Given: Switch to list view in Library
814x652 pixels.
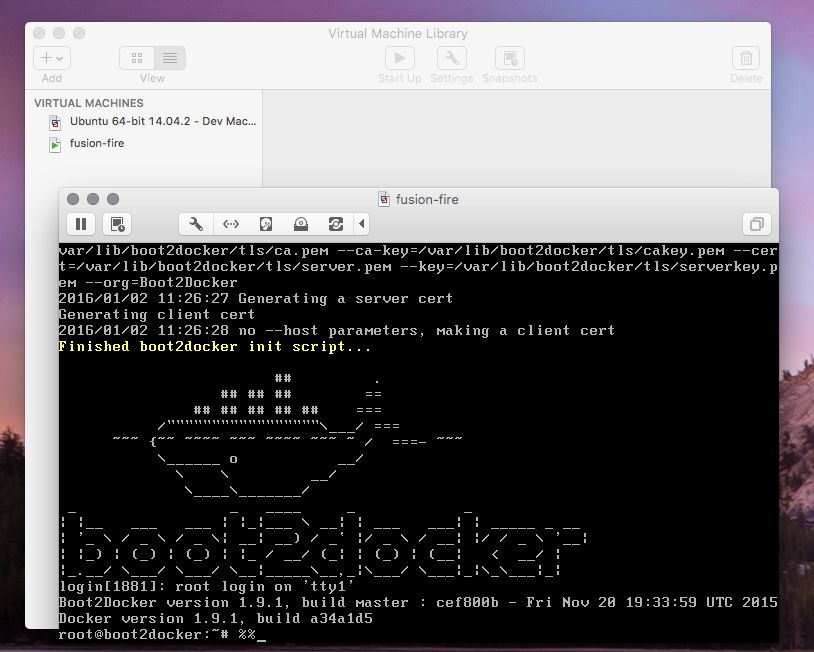Looking at the screenshot, I should click(x=170, y=58).
